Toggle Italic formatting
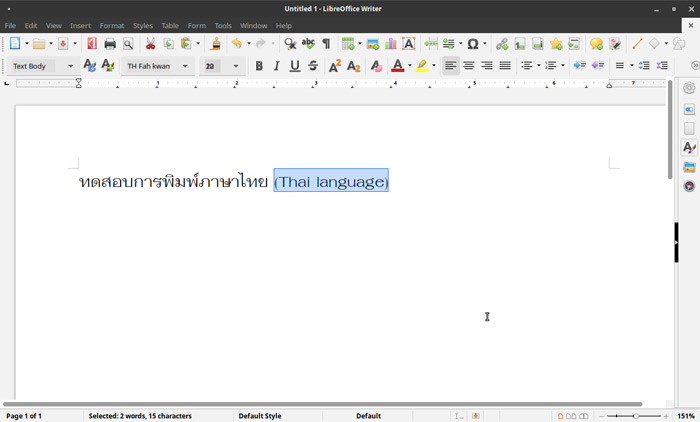Image resolution: width=700 pixels, height=422 pixels. tap(277, 66)
